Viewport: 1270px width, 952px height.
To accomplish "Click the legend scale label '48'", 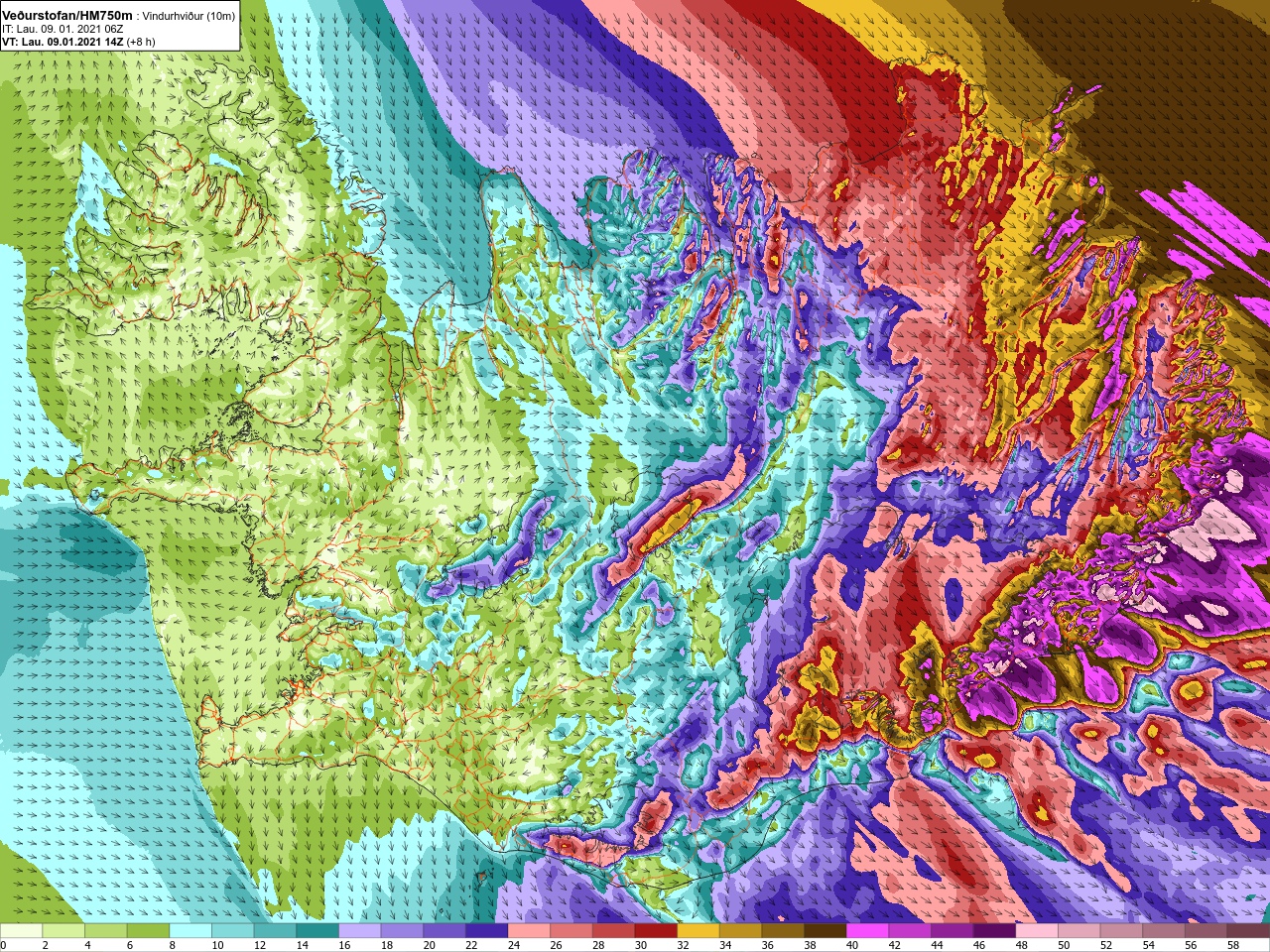I will 1022,946.
